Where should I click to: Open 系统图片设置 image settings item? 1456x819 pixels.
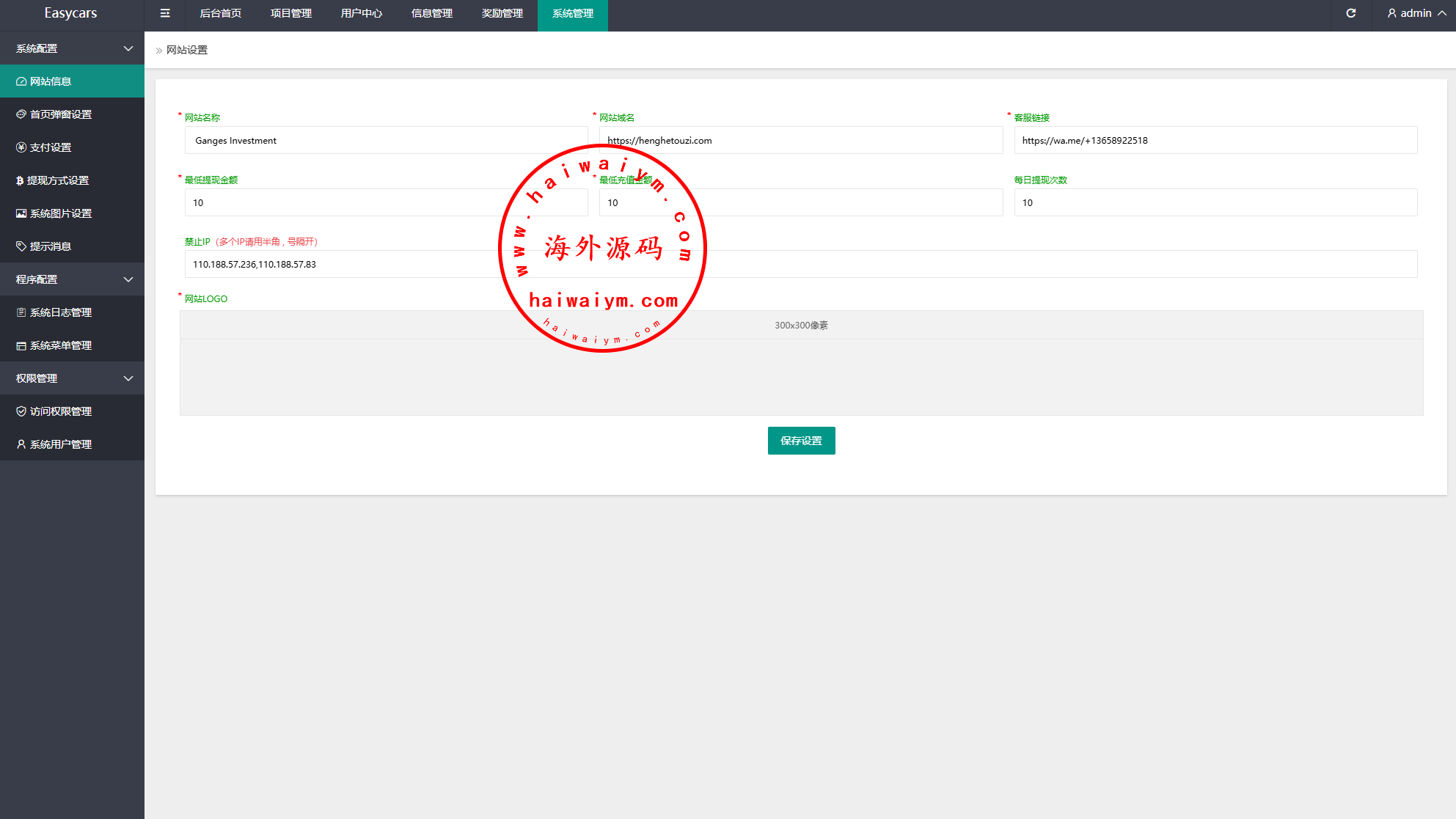click(x=61, y=213)
